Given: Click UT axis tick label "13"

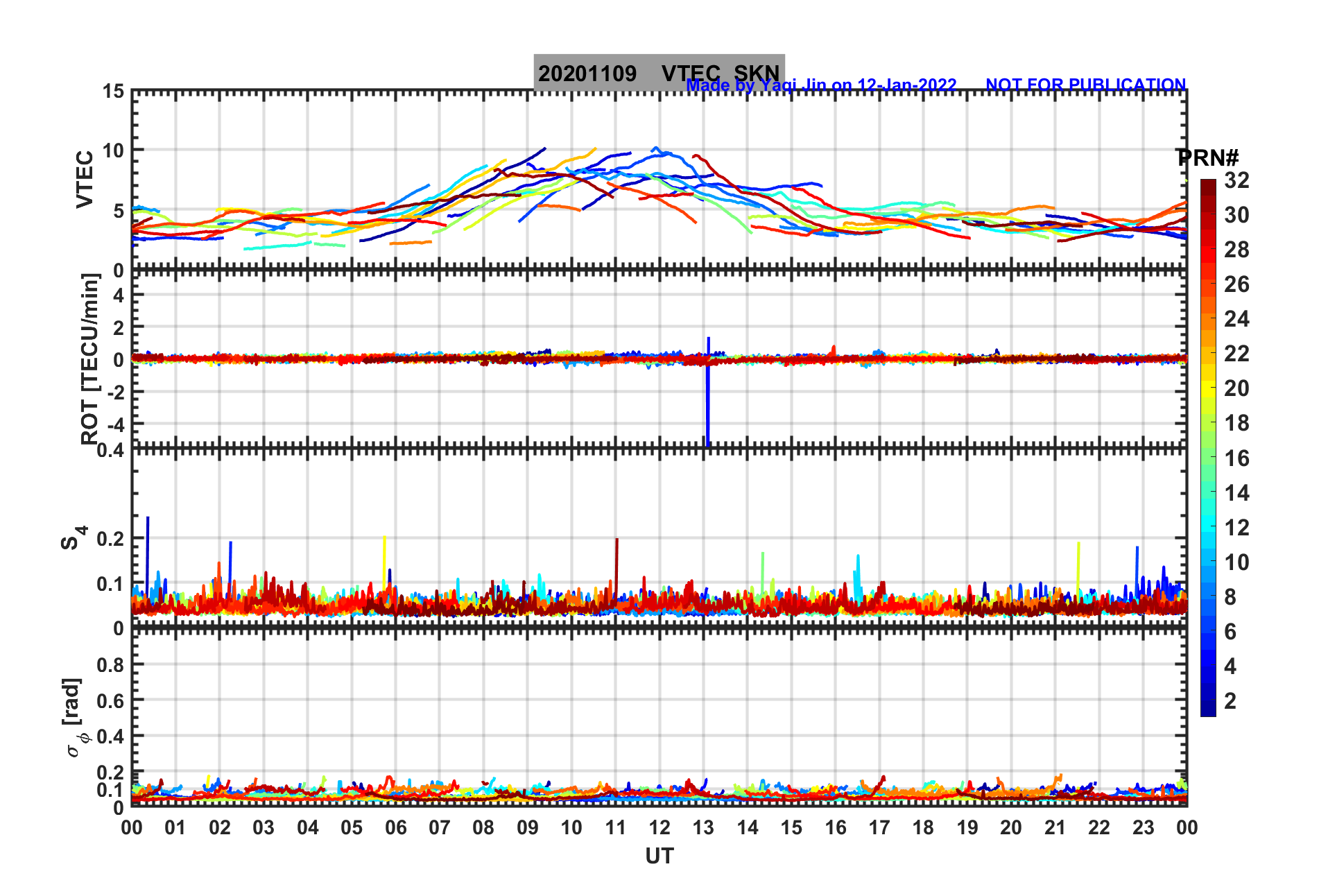Looking at the screenshot, I should coord(703,827).
